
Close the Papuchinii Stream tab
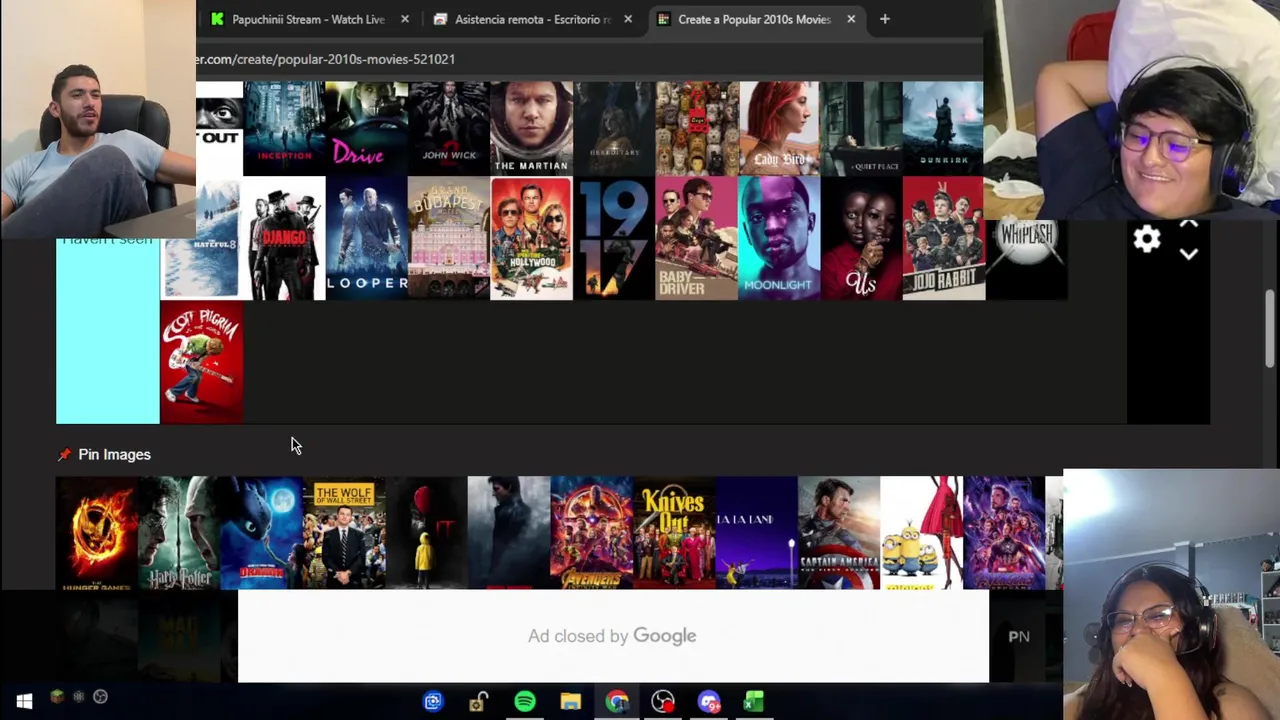pos(404,19)
